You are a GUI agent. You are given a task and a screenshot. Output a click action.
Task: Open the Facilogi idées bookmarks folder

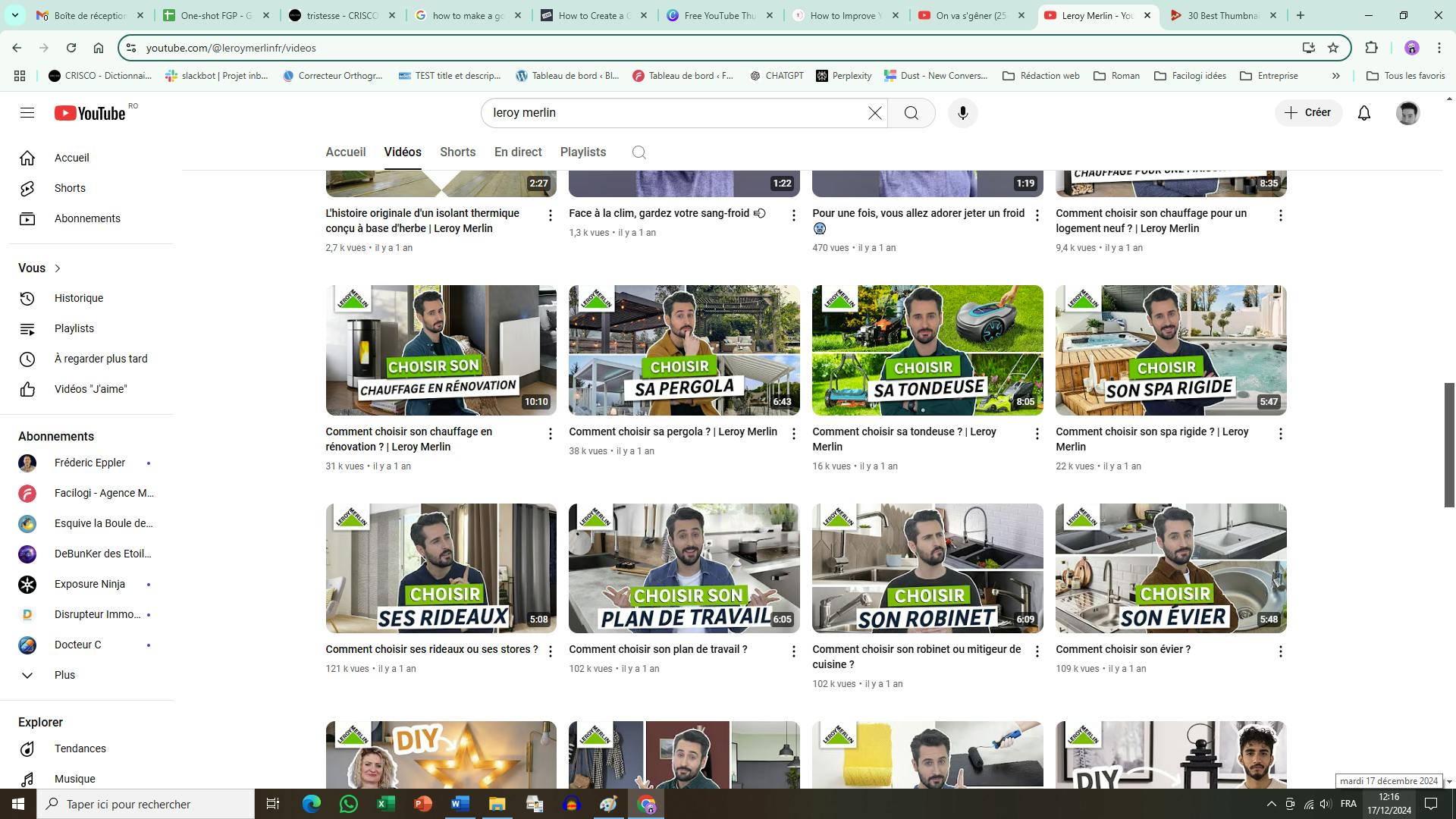coord(1190,76)
